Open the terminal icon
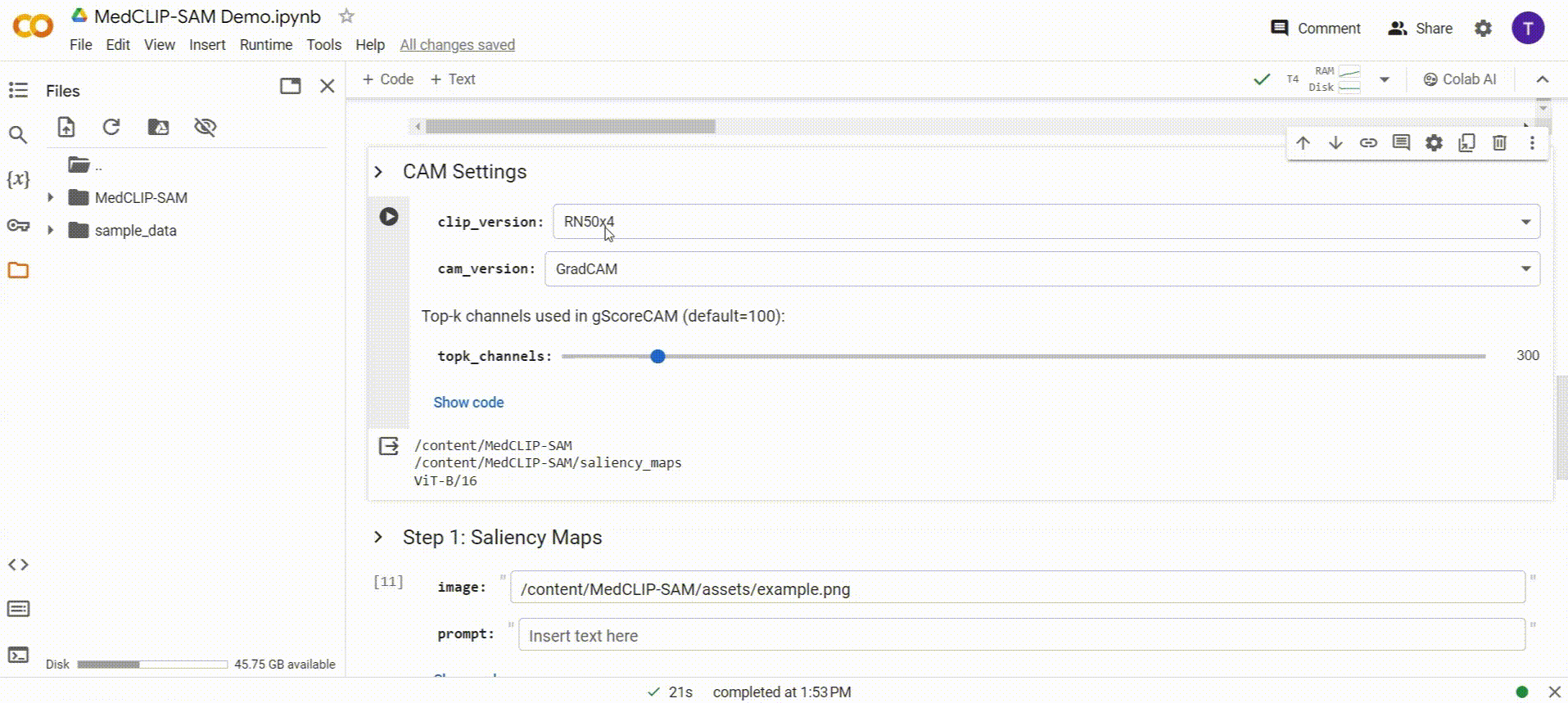This screenshot has width=1568, height=703. [18, 655]
